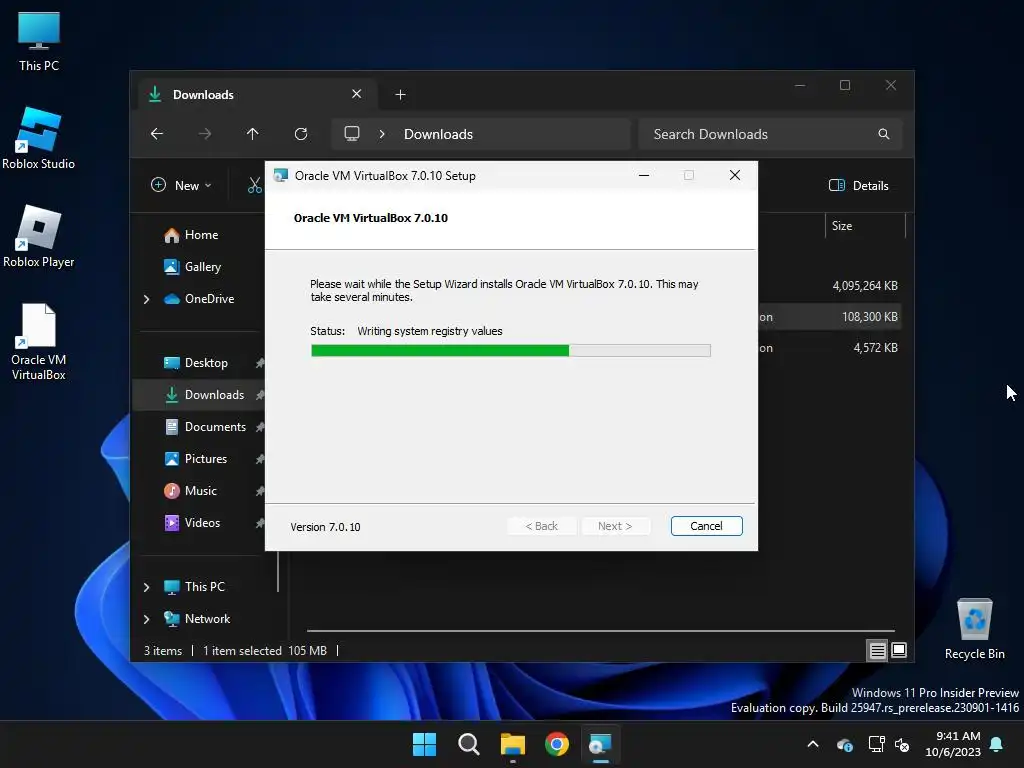
Task: Open OneDrive tray icon
Action: 844,744
